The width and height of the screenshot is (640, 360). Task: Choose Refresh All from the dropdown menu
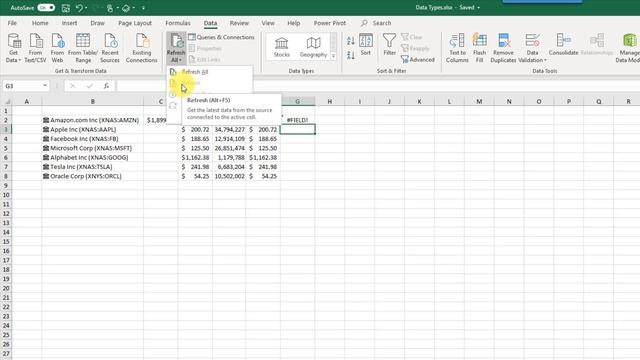click(195, 72)
